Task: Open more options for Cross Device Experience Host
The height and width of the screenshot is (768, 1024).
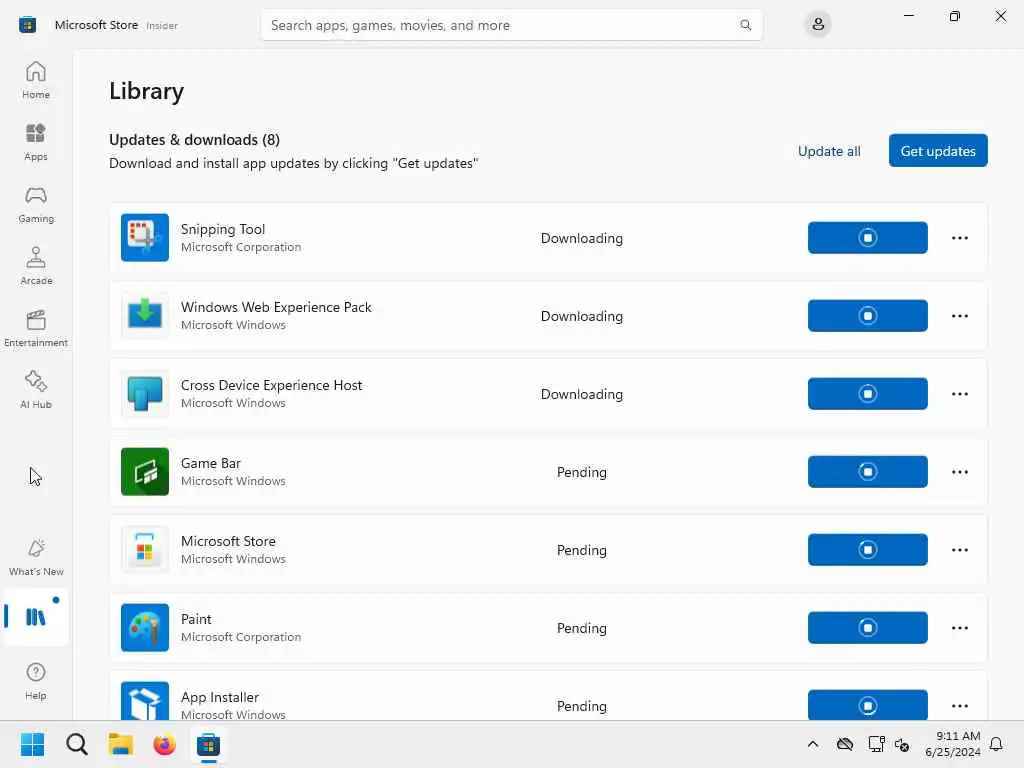Action: [x=959, y=394]
